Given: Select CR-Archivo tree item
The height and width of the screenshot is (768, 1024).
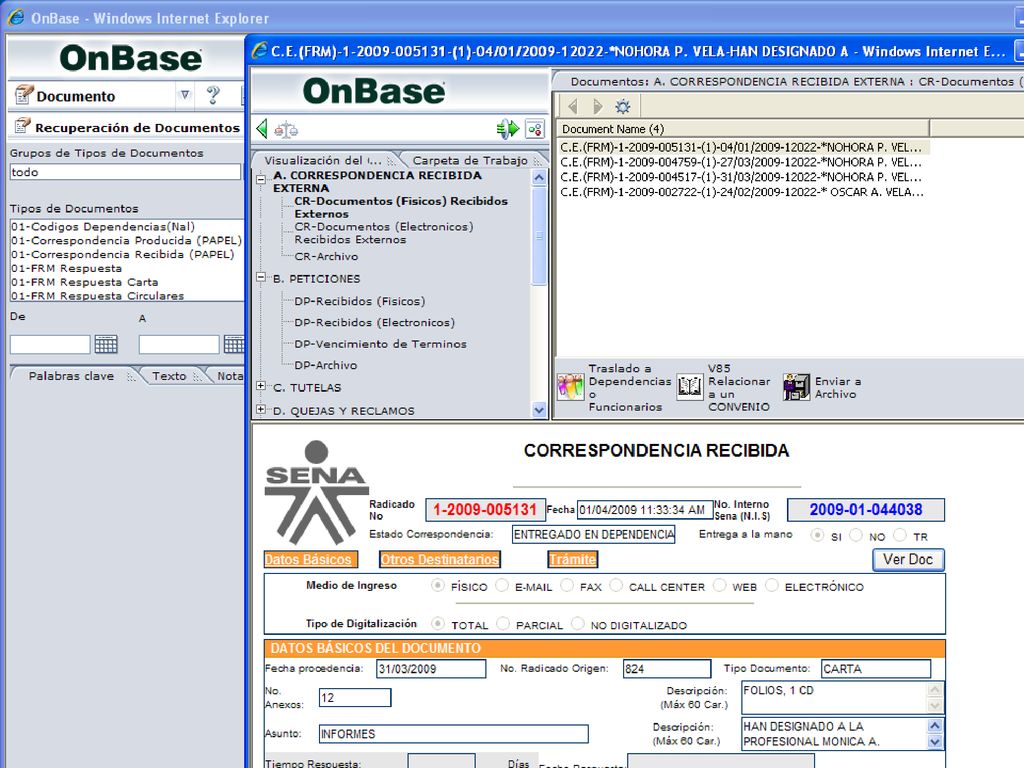Looking at the screenshot, I should pyautogui.click(x=326, y=256).
